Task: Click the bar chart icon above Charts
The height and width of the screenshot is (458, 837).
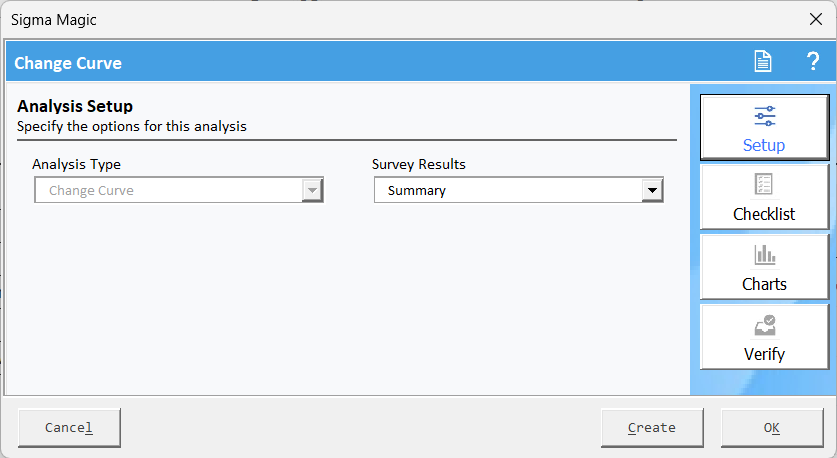Action: [764, 255]
